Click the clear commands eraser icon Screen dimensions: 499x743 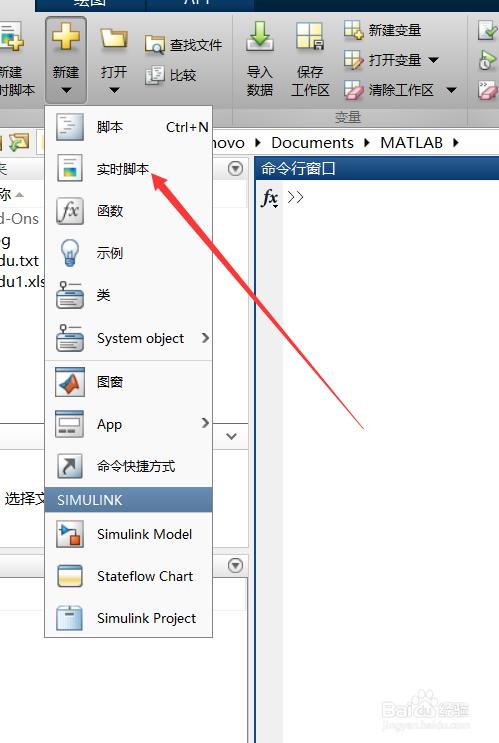click(x=487, y=90)
